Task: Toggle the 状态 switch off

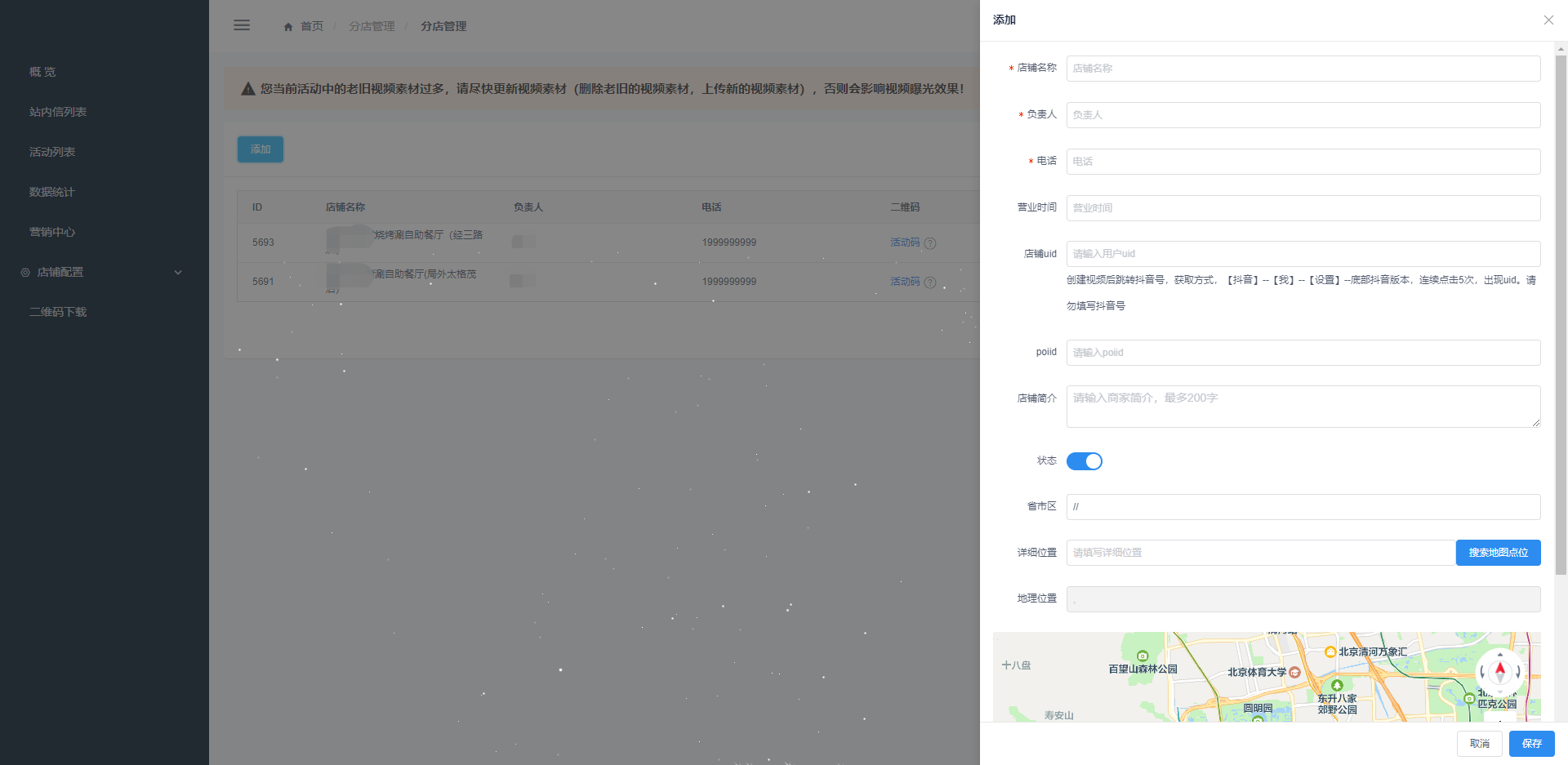Action: (1084, 461)
